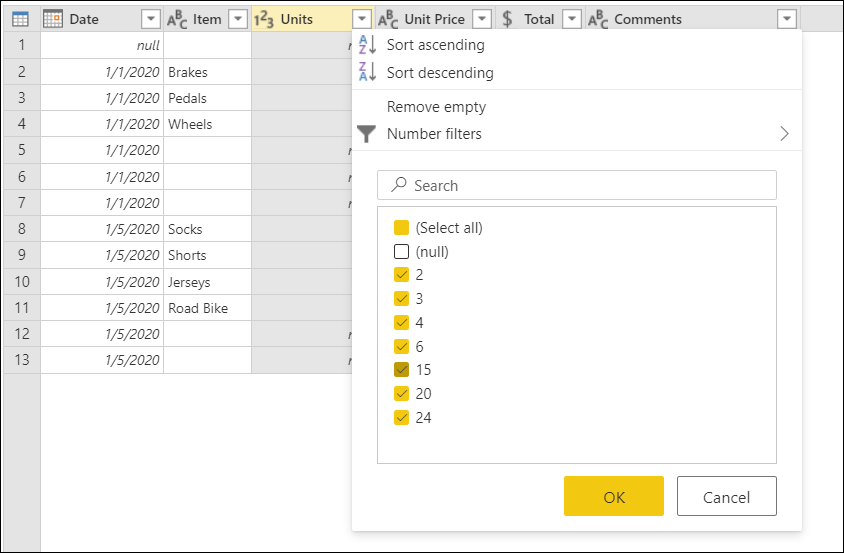Select the Jerseys item cell

click(x=207, y=282)
